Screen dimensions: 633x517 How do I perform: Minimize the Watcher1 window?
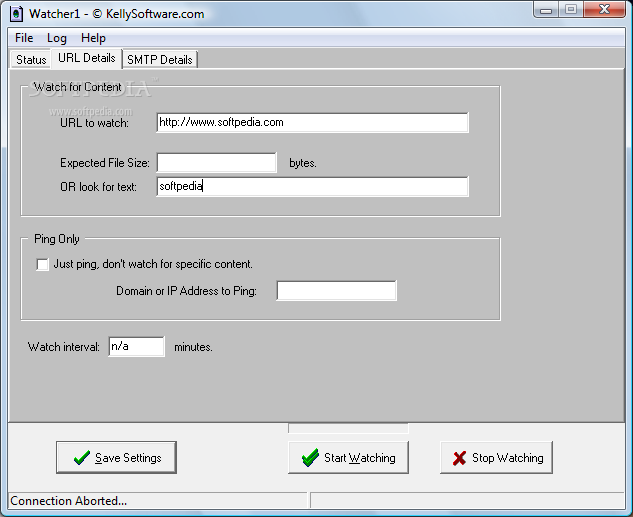click(546, 10)
